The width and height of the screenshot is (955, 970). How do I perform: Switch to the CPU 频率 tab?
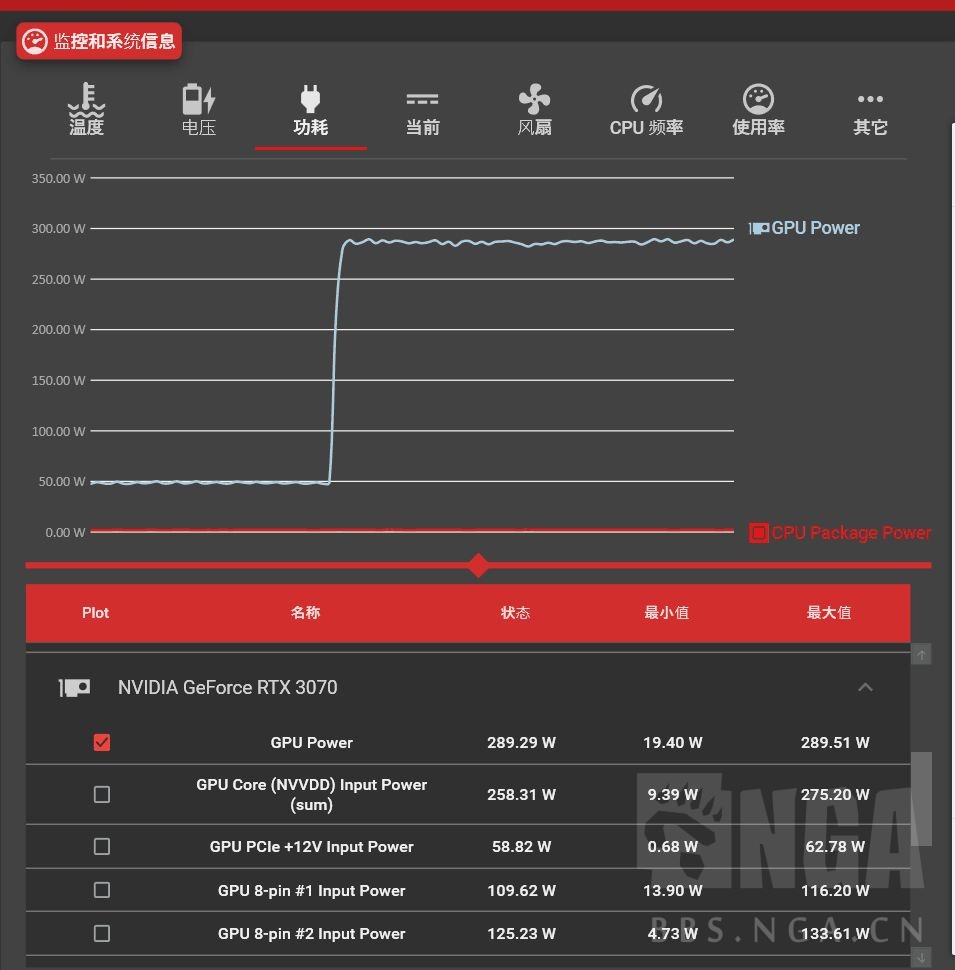[x=646, y=110]
